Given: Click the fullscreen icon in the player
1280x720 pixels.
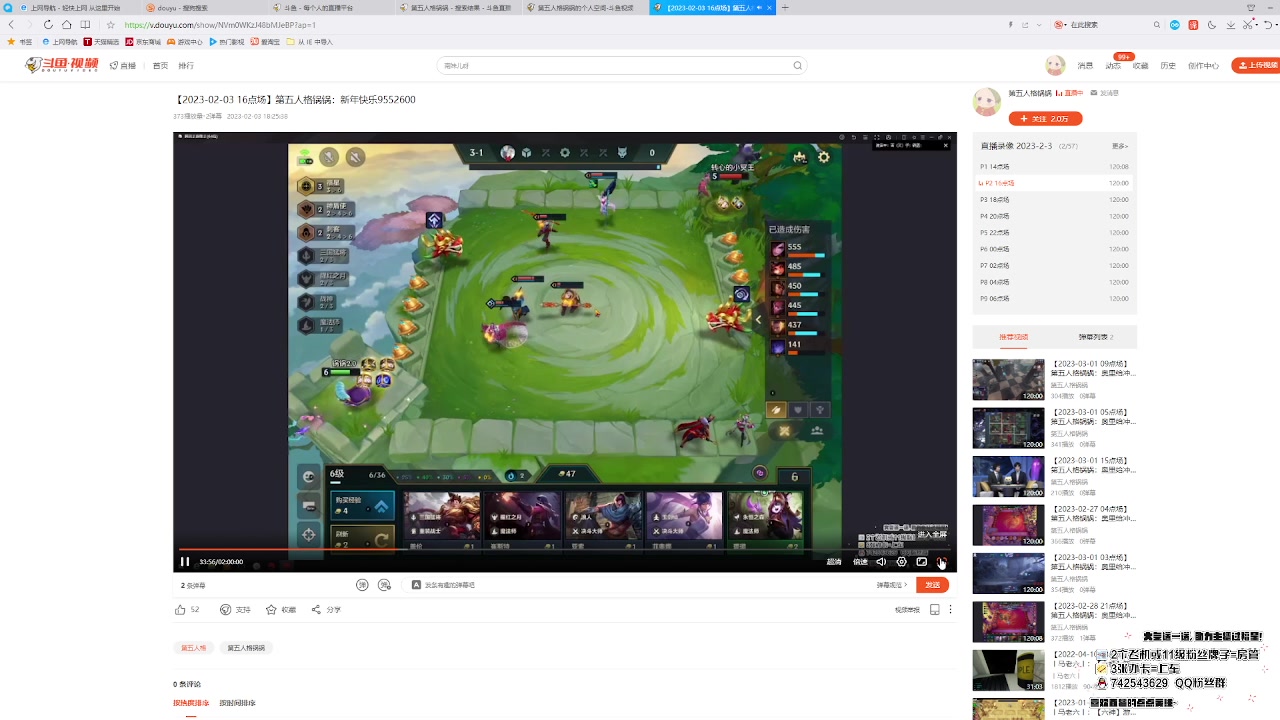Looking at the screenshot, I should click(x=941, y=562).
